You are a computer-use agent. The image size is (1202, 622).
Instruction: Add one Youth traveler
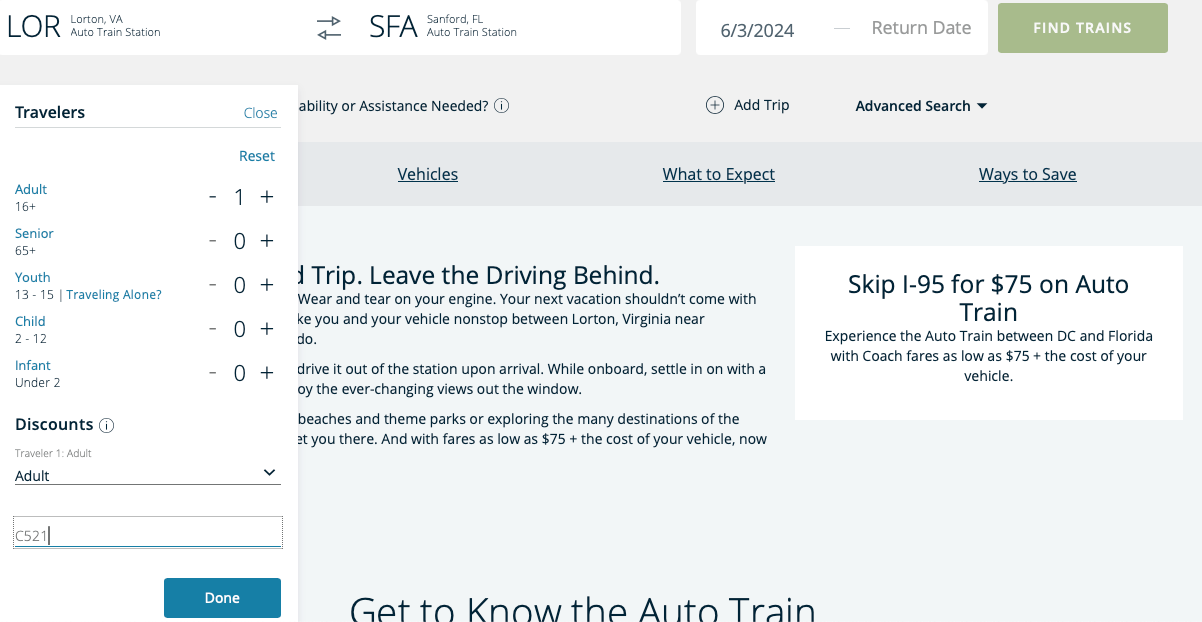(267, 284)
